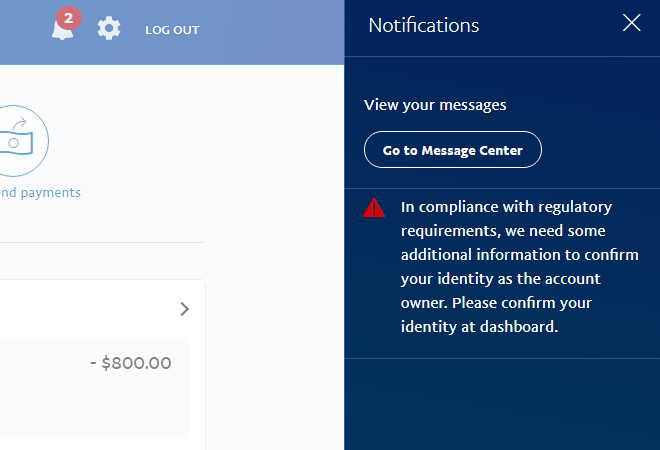Click the 'View your messages' text
The width and height of the screenshot is (660, 450).
click(435, 105)
